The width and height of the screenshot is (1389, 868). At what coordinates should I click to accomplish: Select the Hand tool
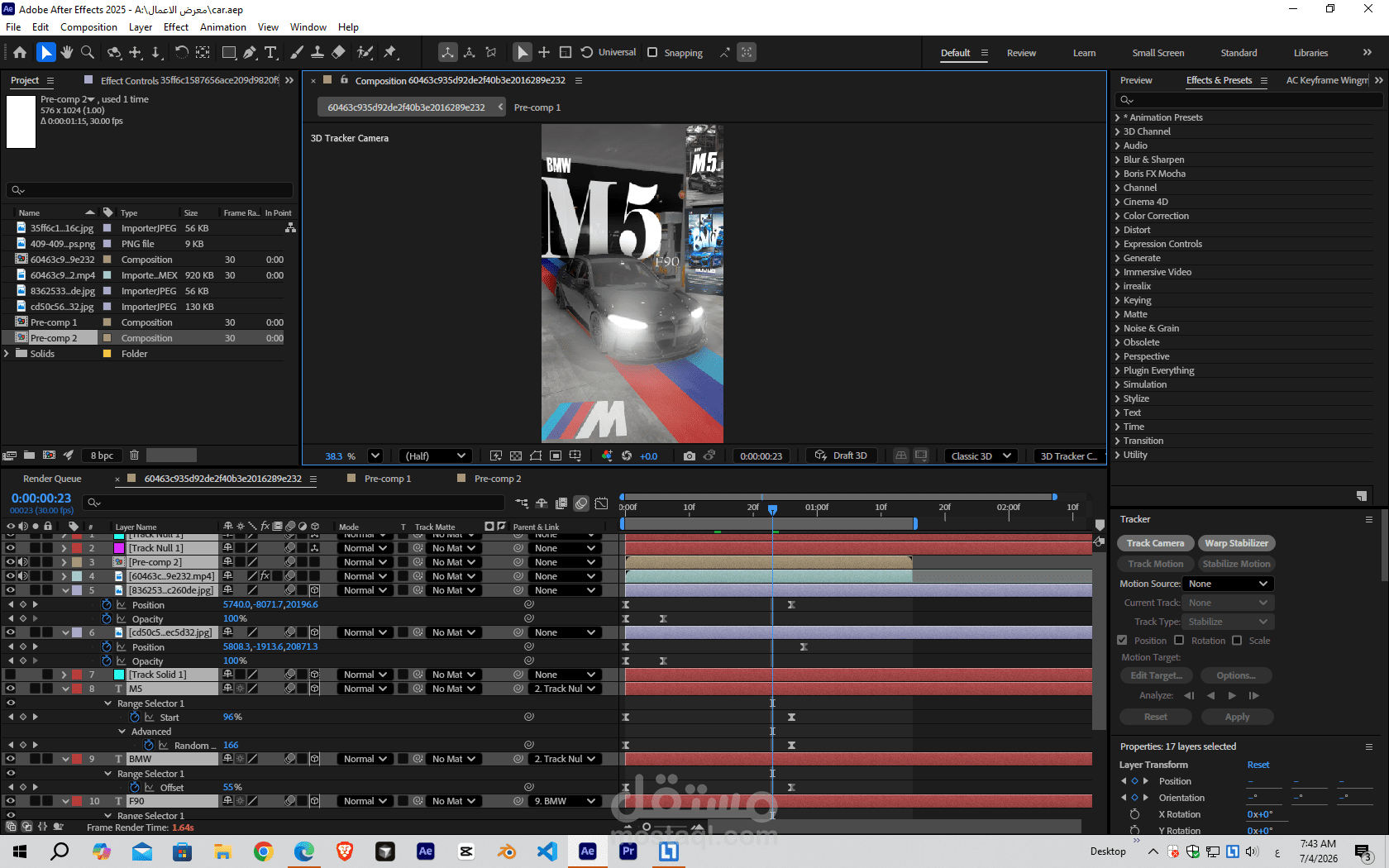pos(67,52)
